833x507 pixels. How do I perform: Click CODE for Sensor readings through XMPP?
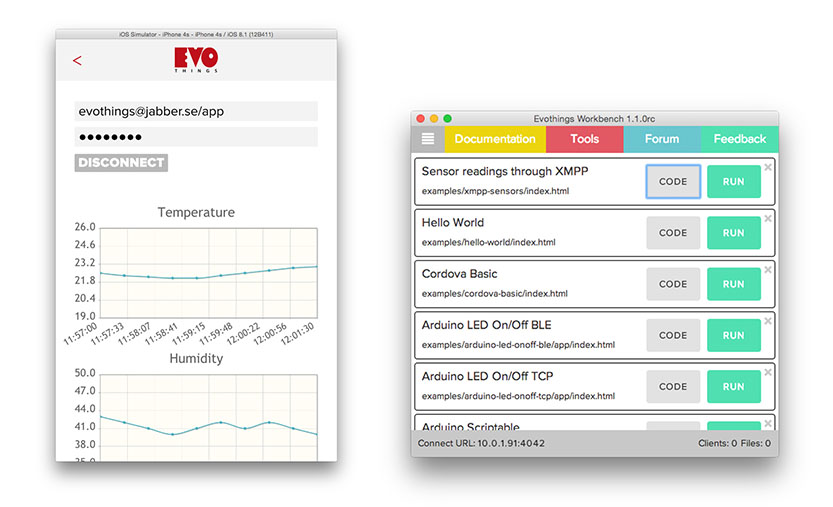pyautogui.click(x=673, y=182)
